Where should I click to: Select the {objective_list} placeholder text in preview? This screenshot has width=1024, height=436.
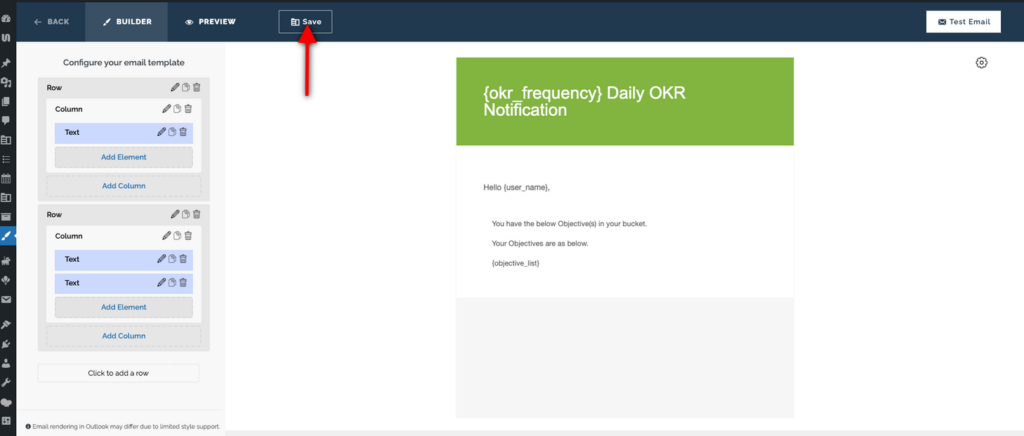516,262
